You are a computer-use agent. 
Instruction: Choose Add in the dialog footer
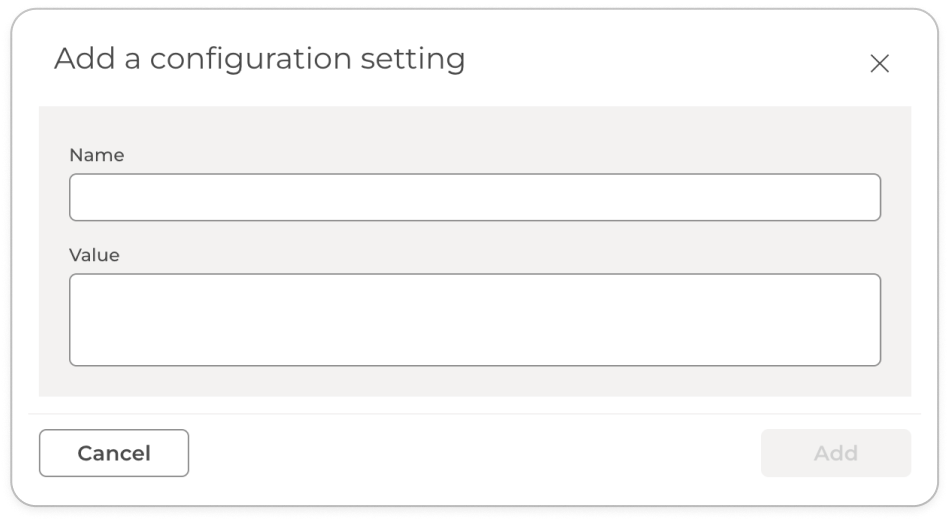[x=835, y=453]
